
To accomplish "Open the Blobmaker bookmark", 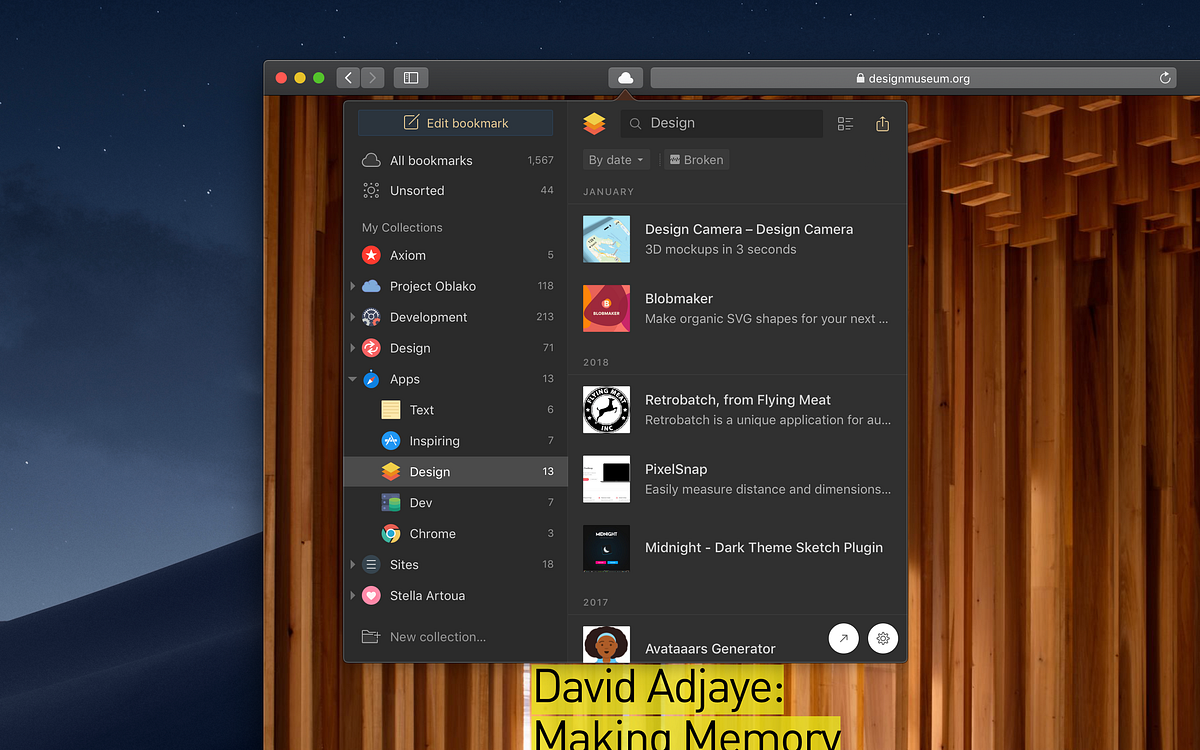I will (x=737, y=308).
